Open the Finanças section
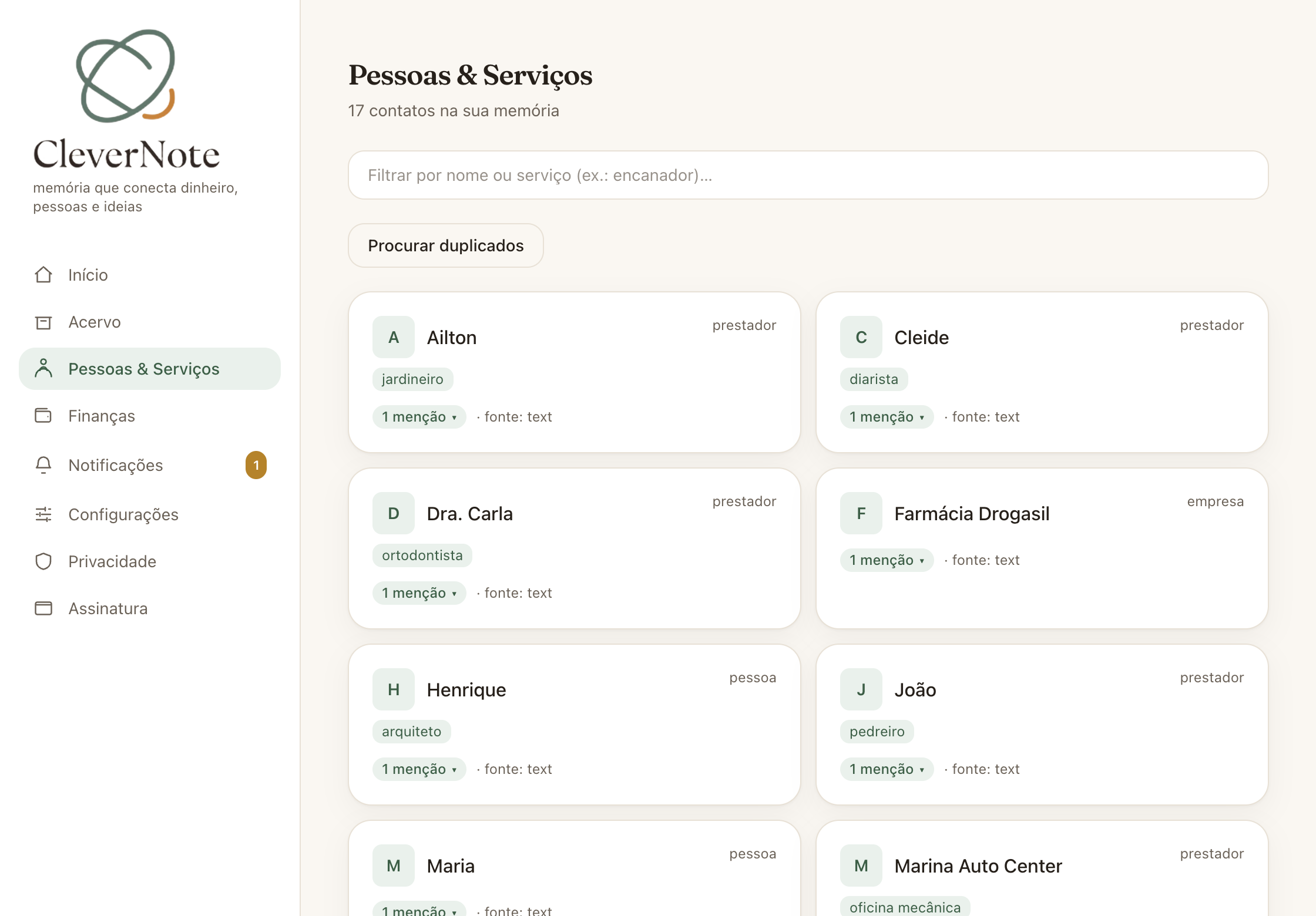This screenshot has width=1316, height=916. pos(150,416)
